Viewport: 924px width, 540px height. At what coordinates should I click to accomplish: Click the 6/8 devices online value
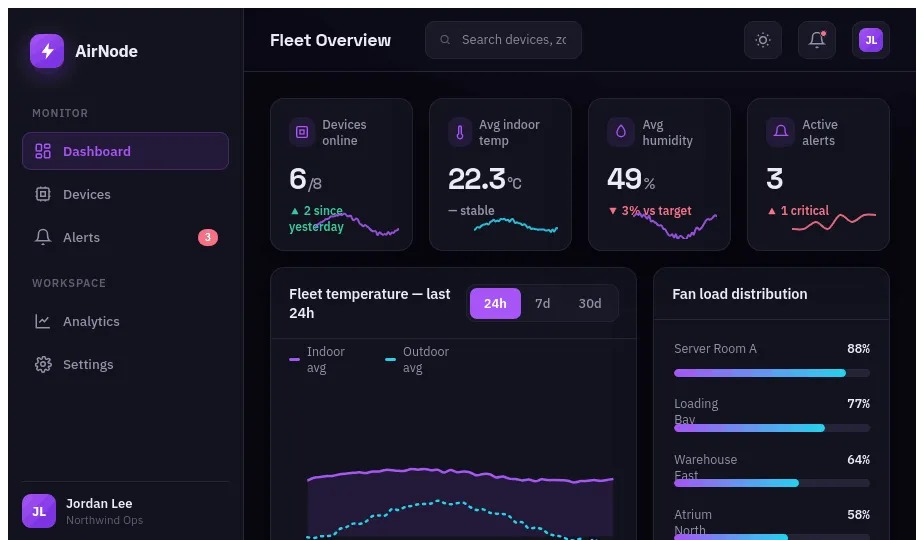305,179
